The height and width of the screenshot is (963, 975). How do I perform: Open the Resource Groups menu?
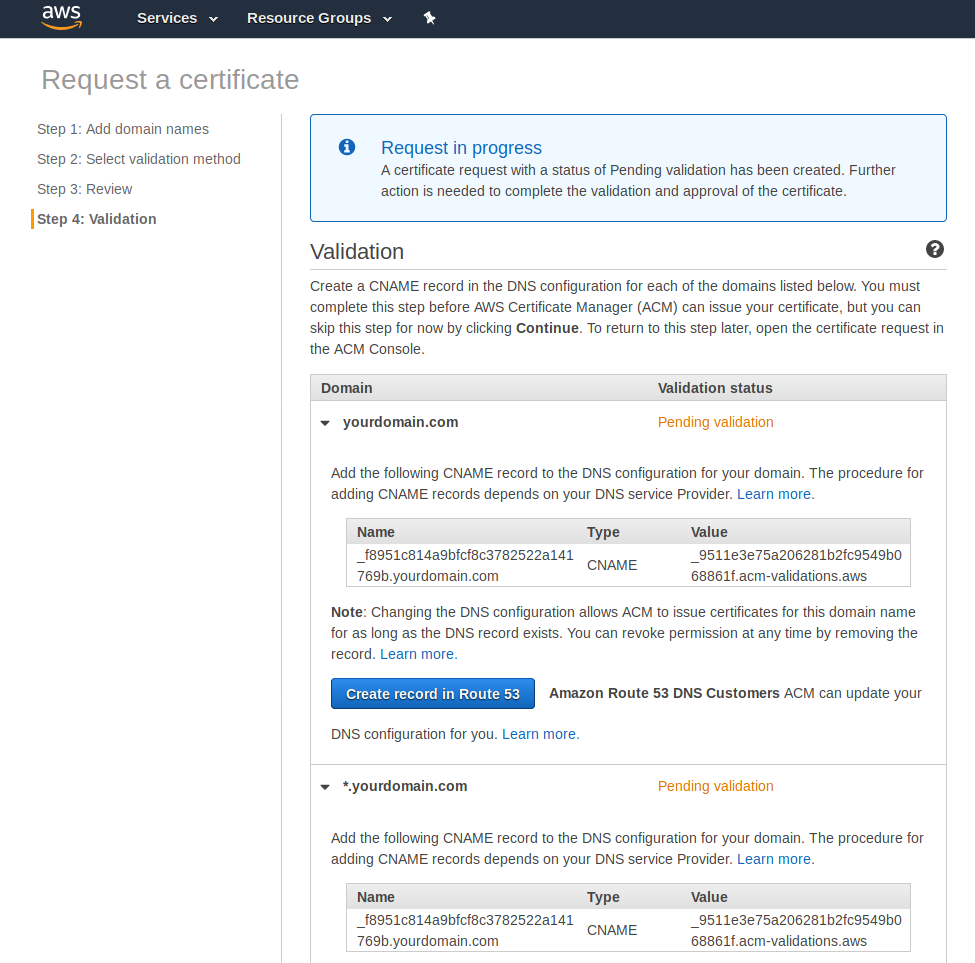coord(320,18)
